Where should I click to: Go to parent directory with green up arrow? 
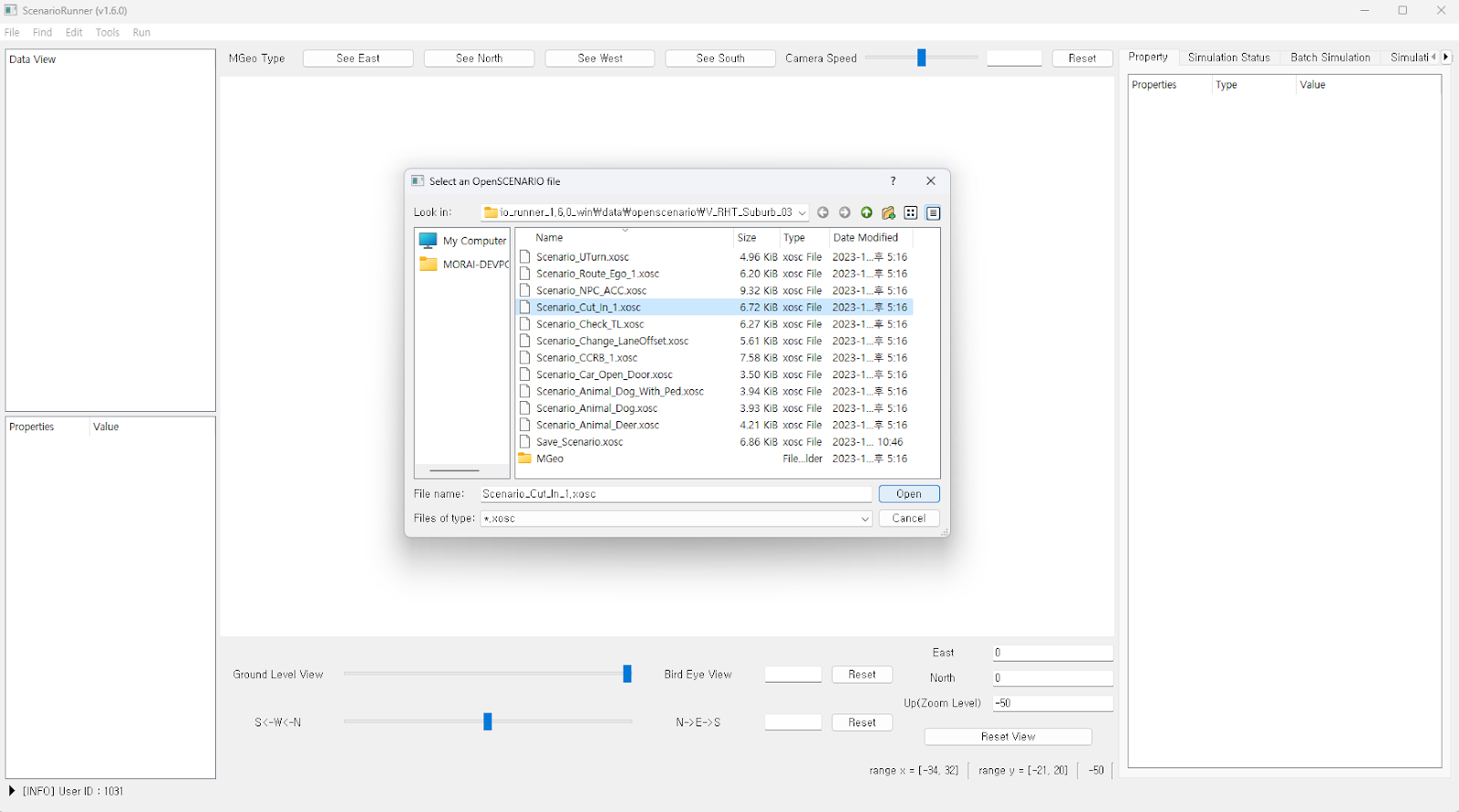[x=866, y=212]
